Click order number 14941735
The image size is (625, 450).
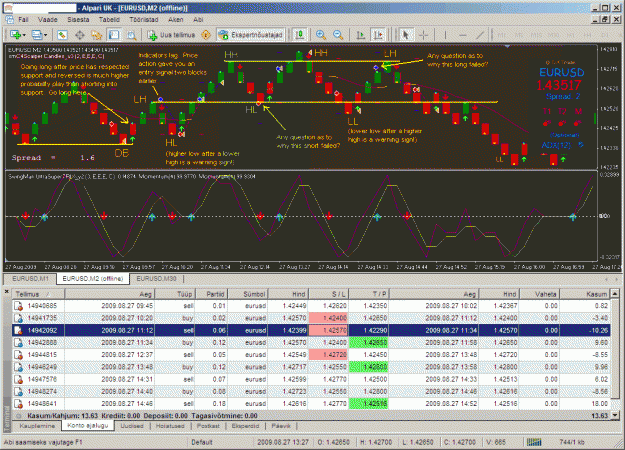42,318
